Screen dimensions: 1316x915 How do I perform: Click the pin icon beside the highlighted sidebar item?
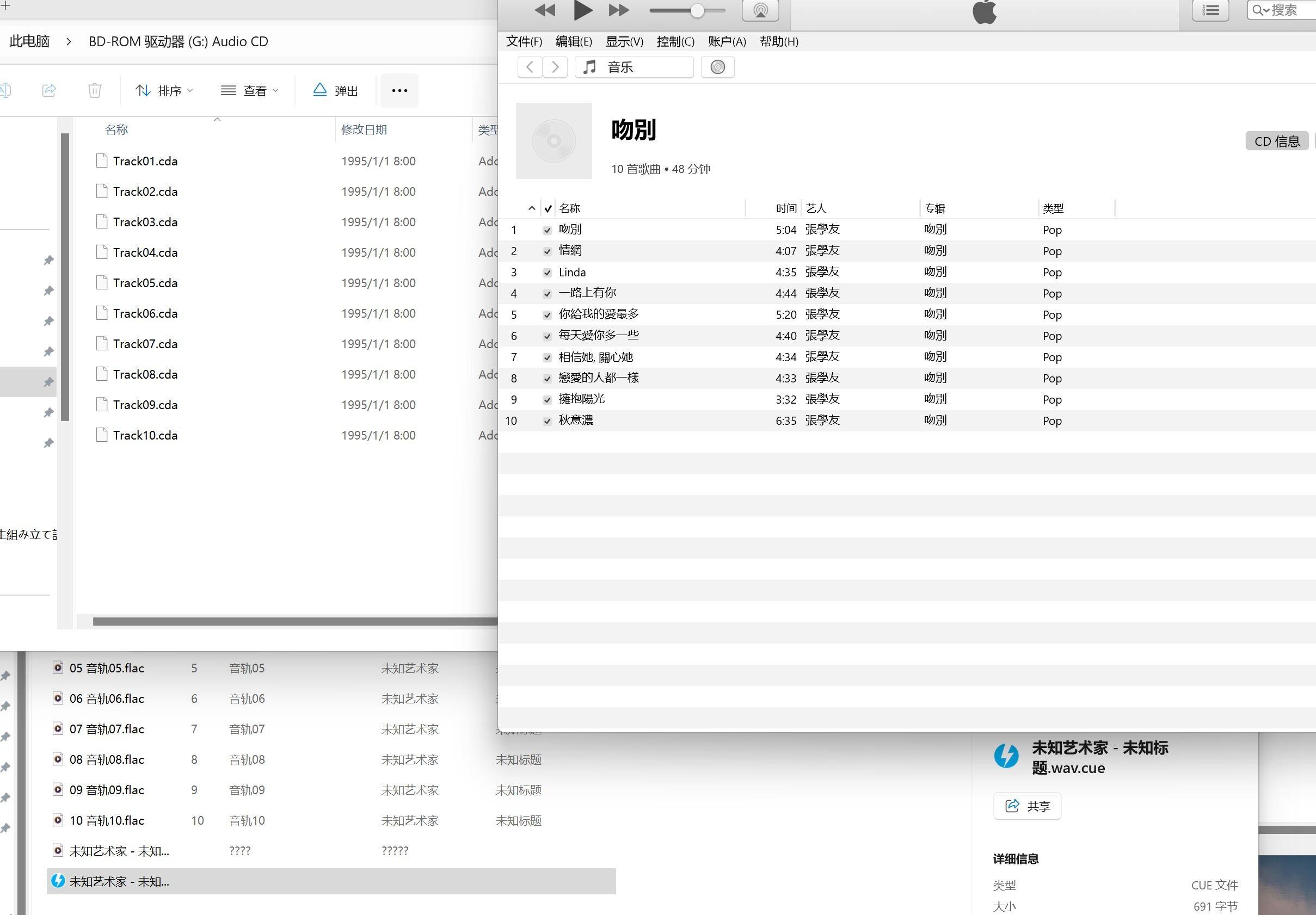coord(49,382)
